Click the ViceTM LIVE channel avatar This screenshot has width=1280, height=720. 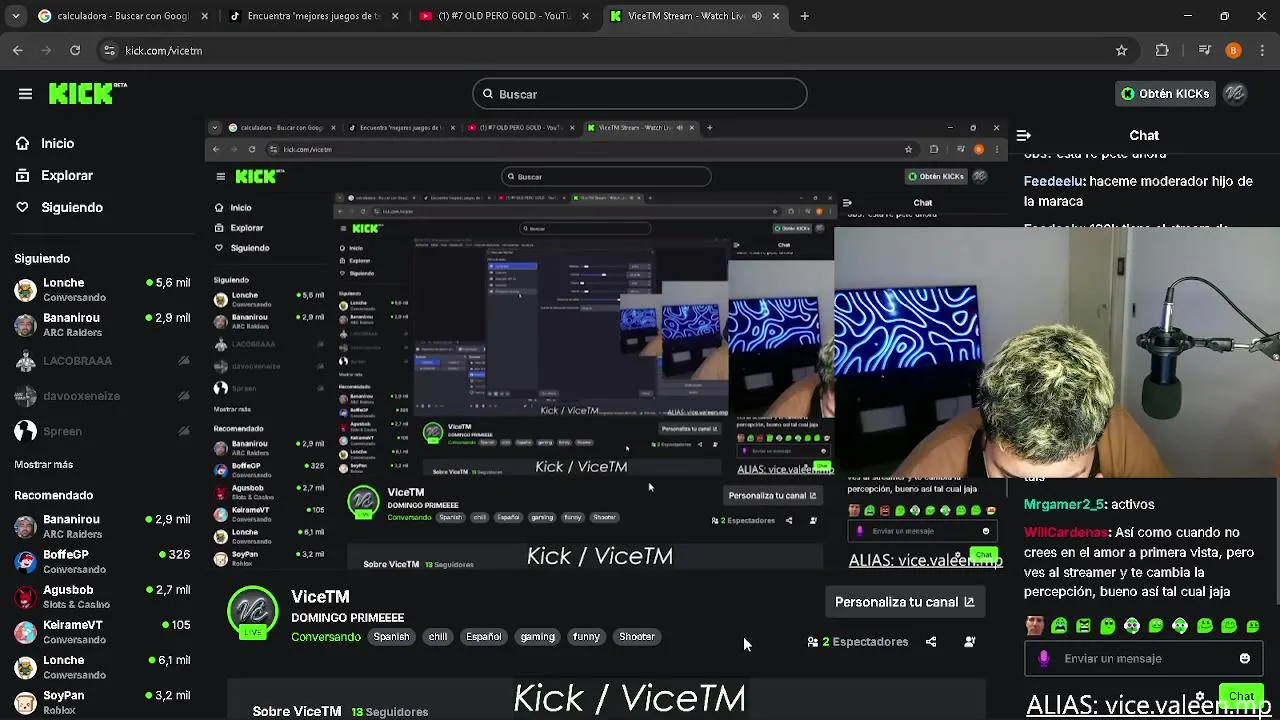point(252,612)
